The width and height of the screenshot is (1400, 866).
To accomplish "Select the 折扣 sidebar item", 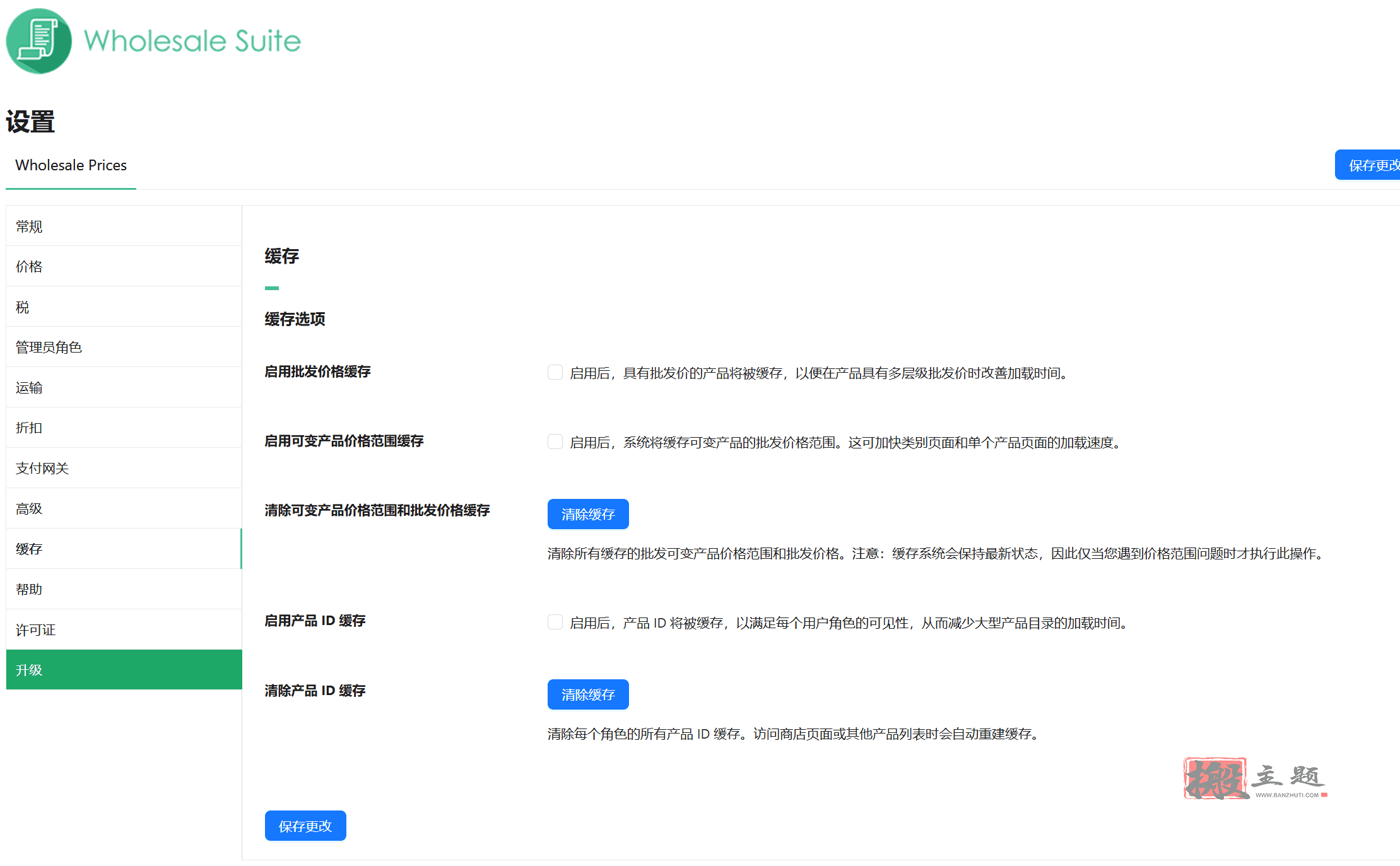I will [x=124, y=428].
